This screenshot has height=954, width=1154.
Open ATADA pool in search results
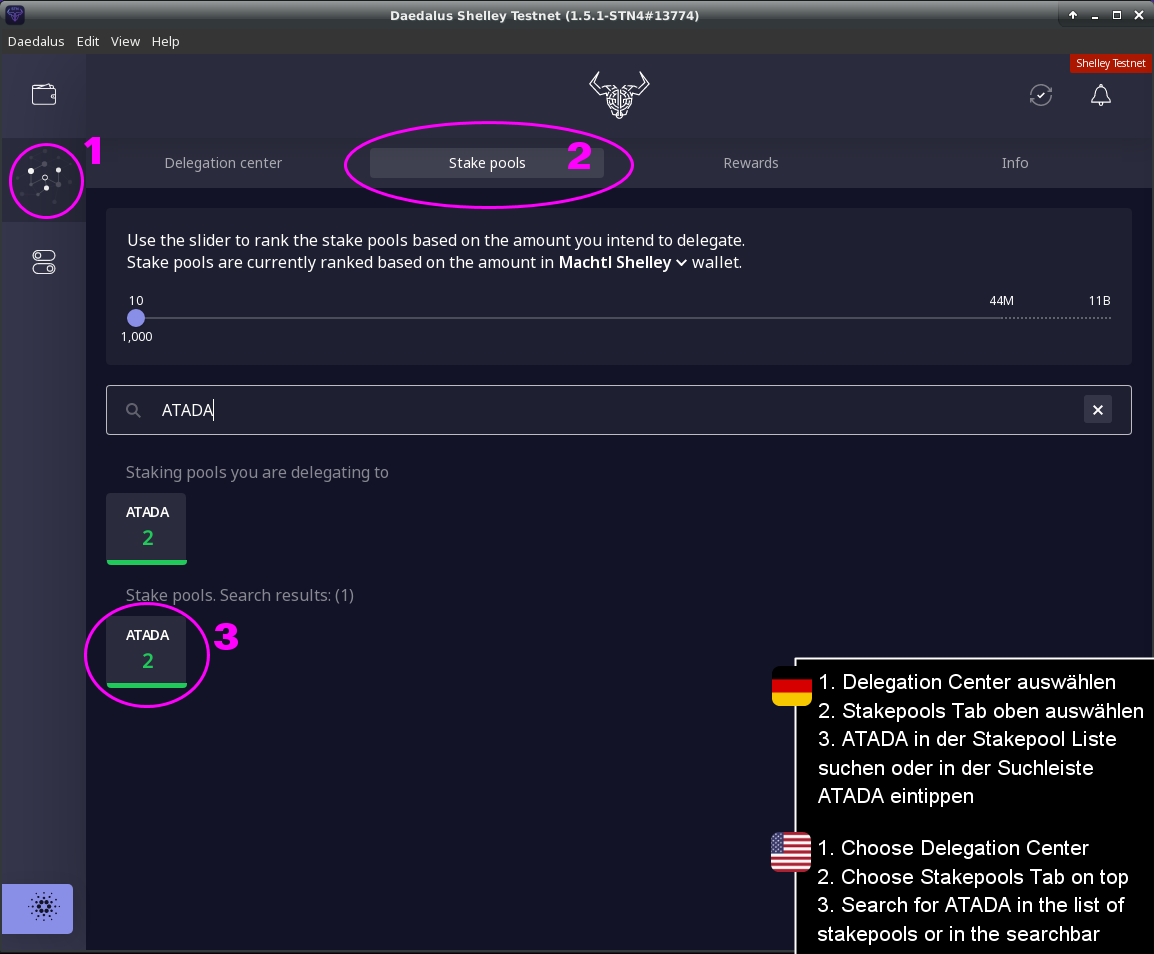pyautogui.click(x=146, y=651)
